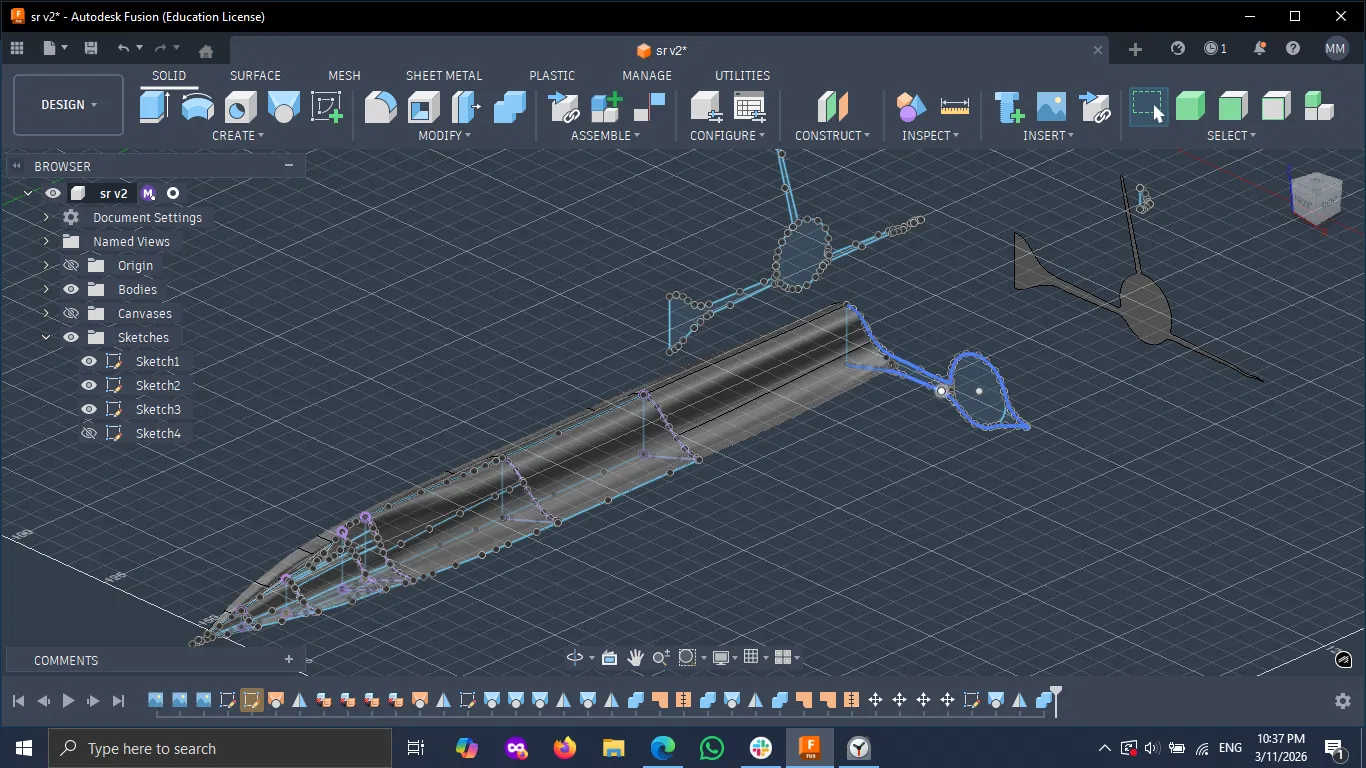Collapse the Sketches folder
This screenshot has height=768, width=1366.
(x=46, y=337)
